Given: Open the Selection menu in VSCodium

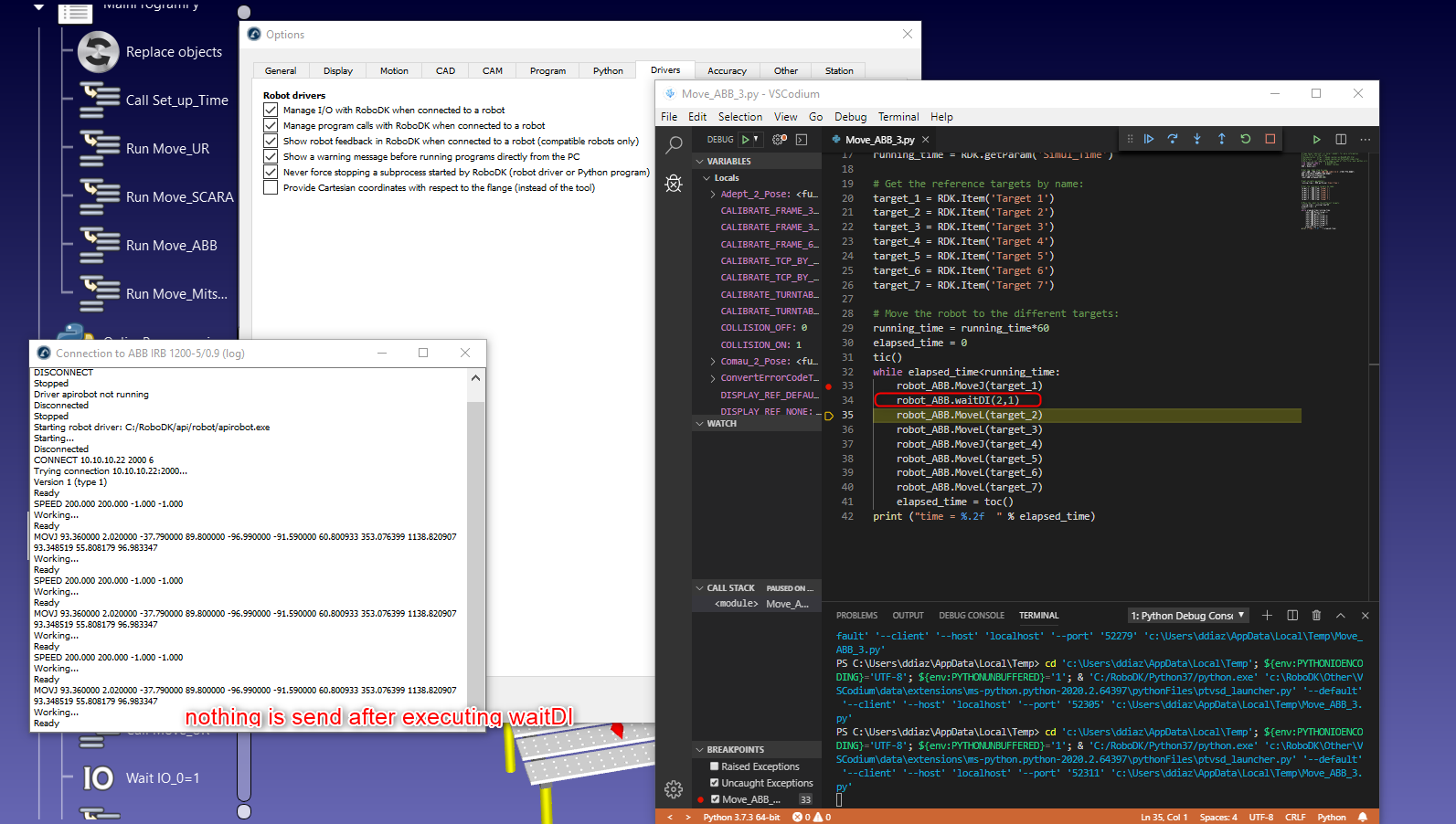Looking at the screenshot, I should (740, 117).
